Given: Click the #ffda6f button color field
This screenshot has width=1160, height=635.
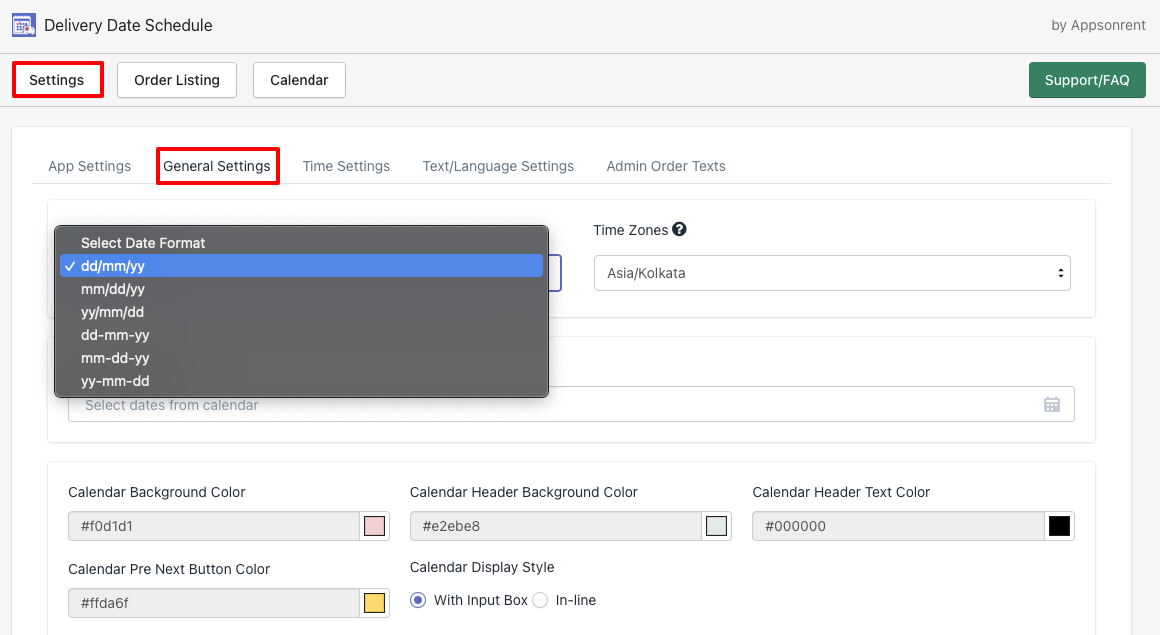Looking at the screenshot, I should click(214, 602).
